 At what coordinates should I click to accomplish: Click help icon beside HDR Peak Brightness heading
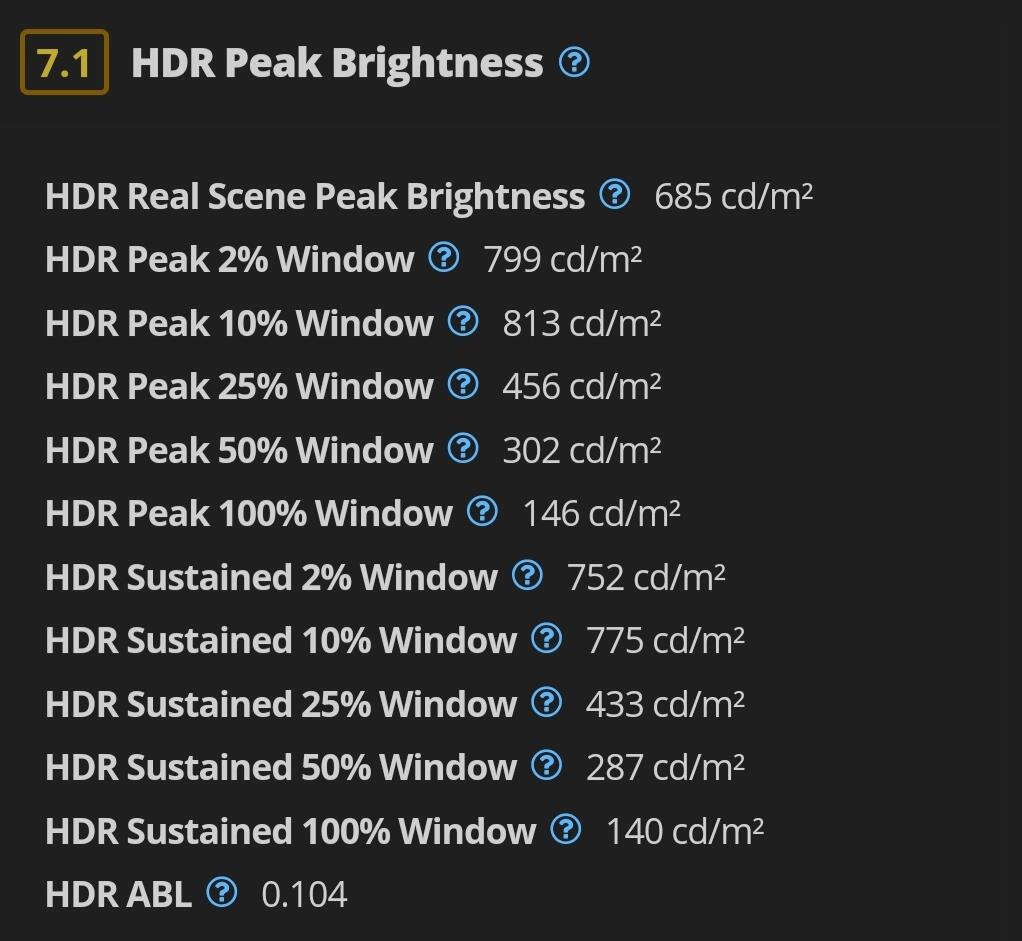tap(574, 62)
